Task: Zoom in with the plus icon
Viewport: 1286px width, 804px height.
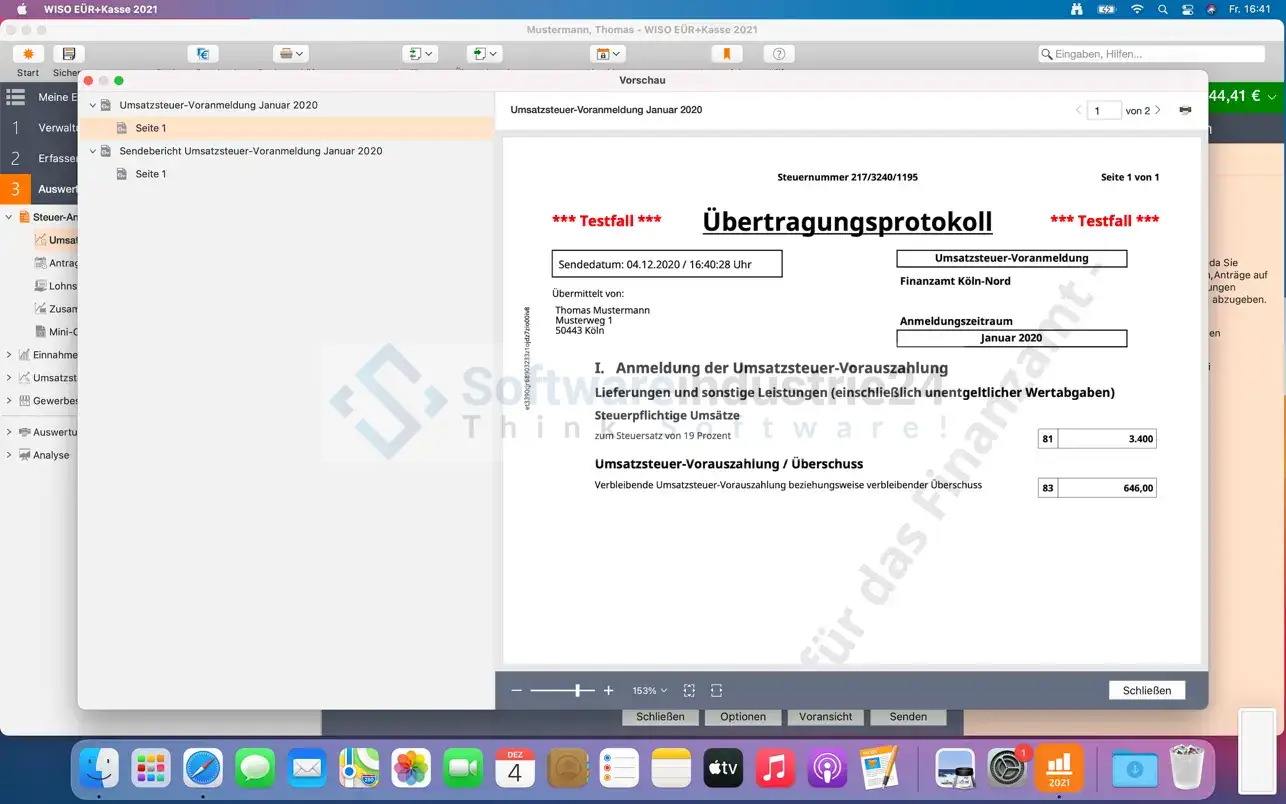Action: tap(608, 691)
